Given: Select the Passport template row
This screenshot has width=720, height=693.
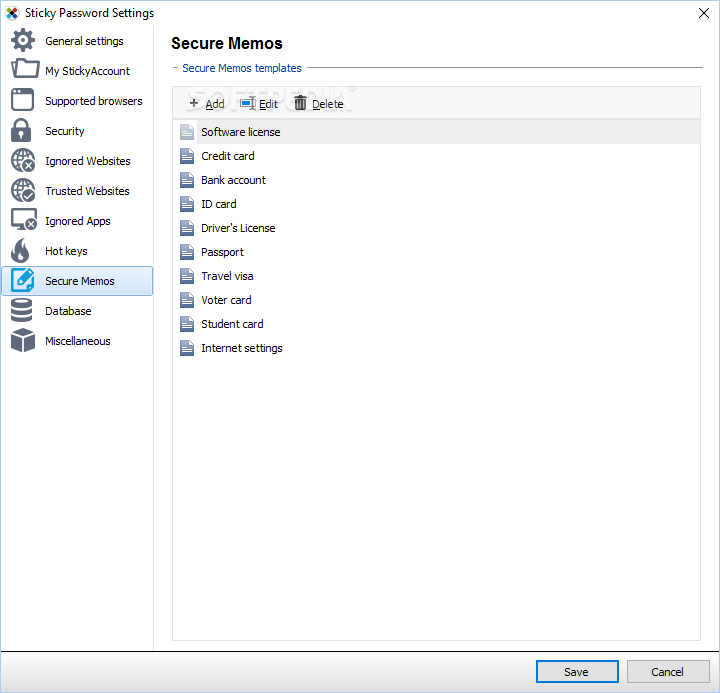Looking at the screenshot, I should [x=437, y=252].
